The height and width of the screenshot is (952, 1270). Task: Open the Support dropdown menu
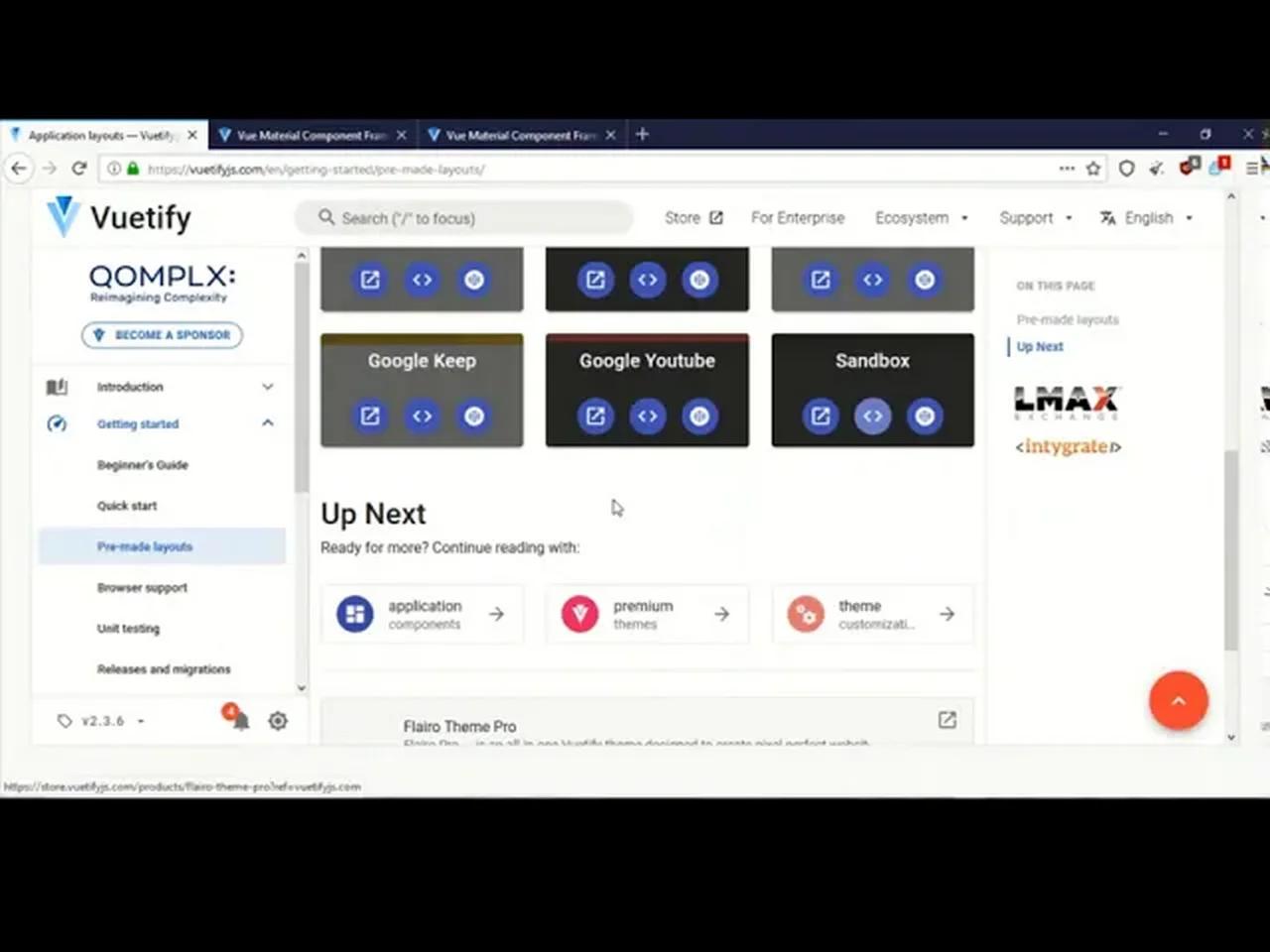click(1036, 218)
